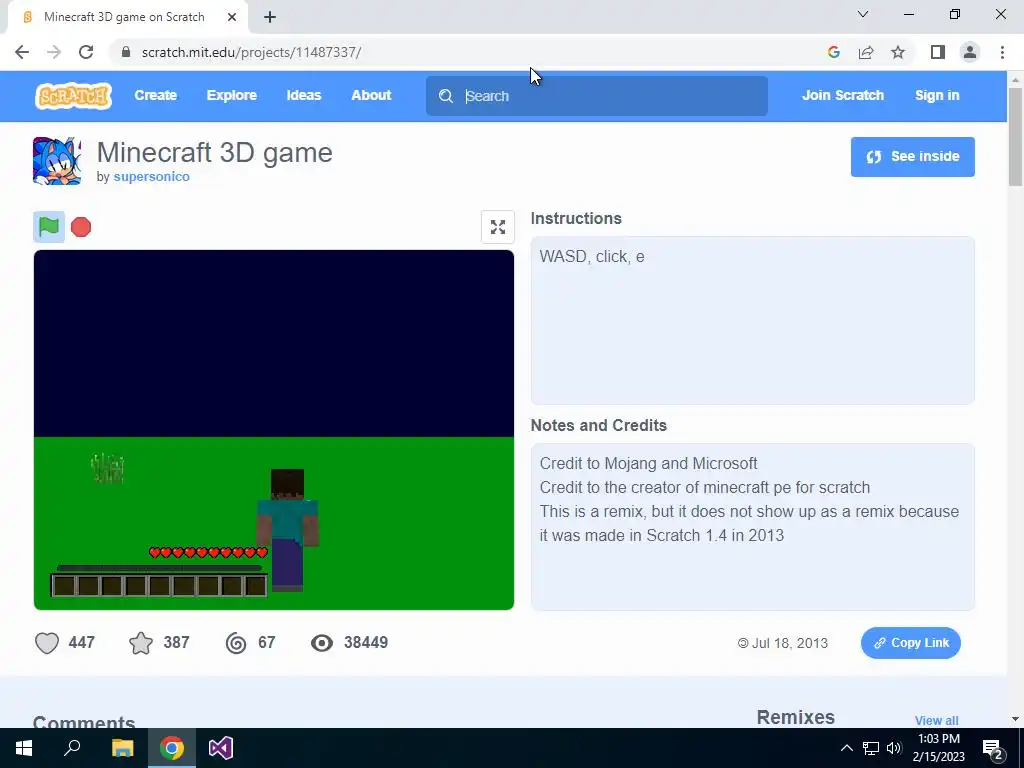
Task: Click the hearts health bar in game
Action: 208,552
